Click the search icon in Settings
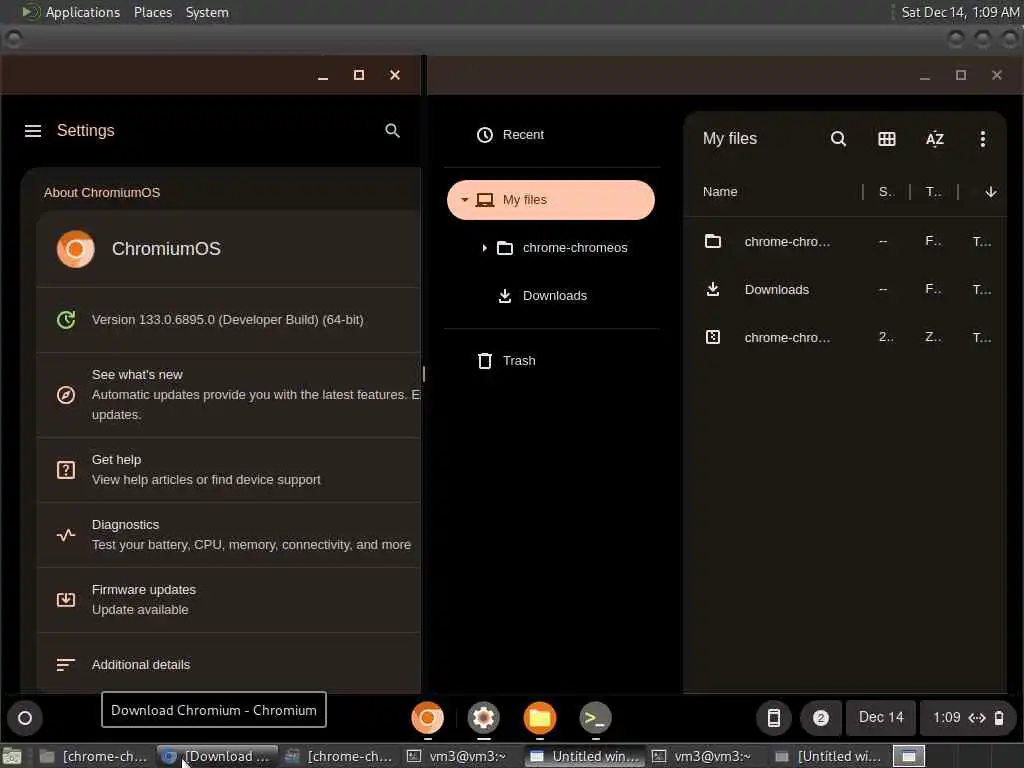Viewport: 1024px width, 768px height. (x=392, y=131)
